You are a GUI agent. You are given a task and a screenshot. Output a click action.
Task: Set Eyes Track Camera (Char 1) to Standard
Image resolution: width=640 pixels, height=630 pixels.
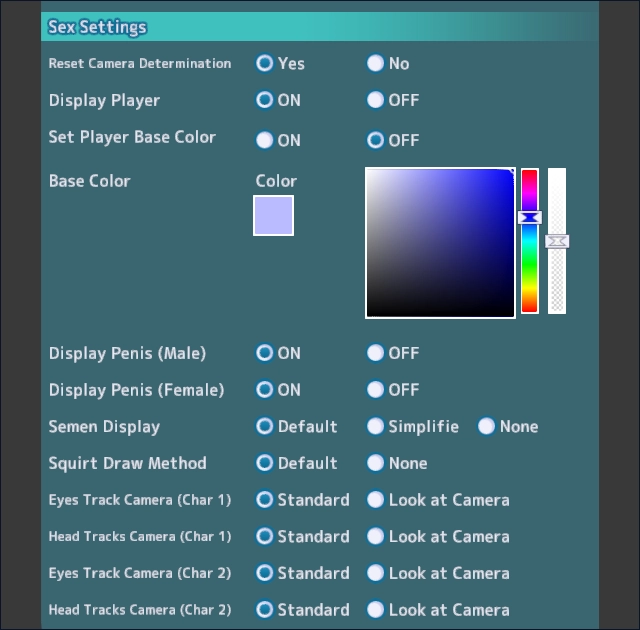point(264,500)
